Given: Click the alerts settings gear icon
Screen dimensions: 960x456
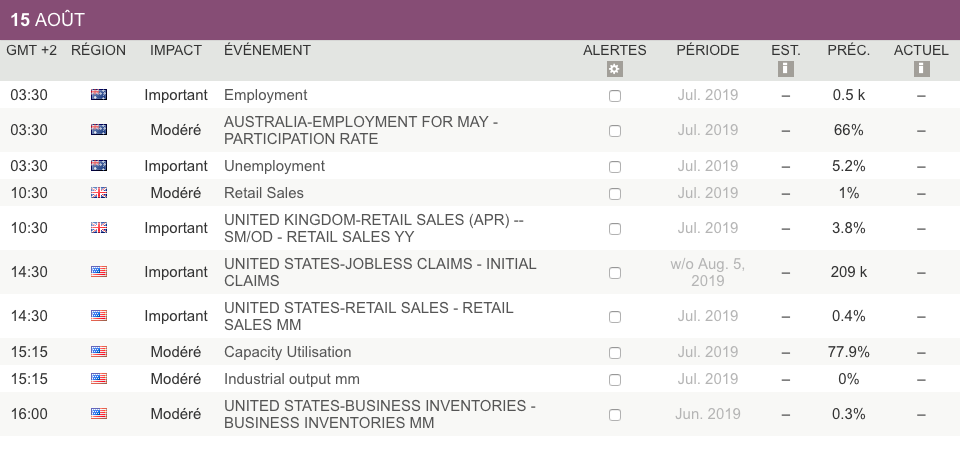Looking at the screenshot, I should [614, 69].
